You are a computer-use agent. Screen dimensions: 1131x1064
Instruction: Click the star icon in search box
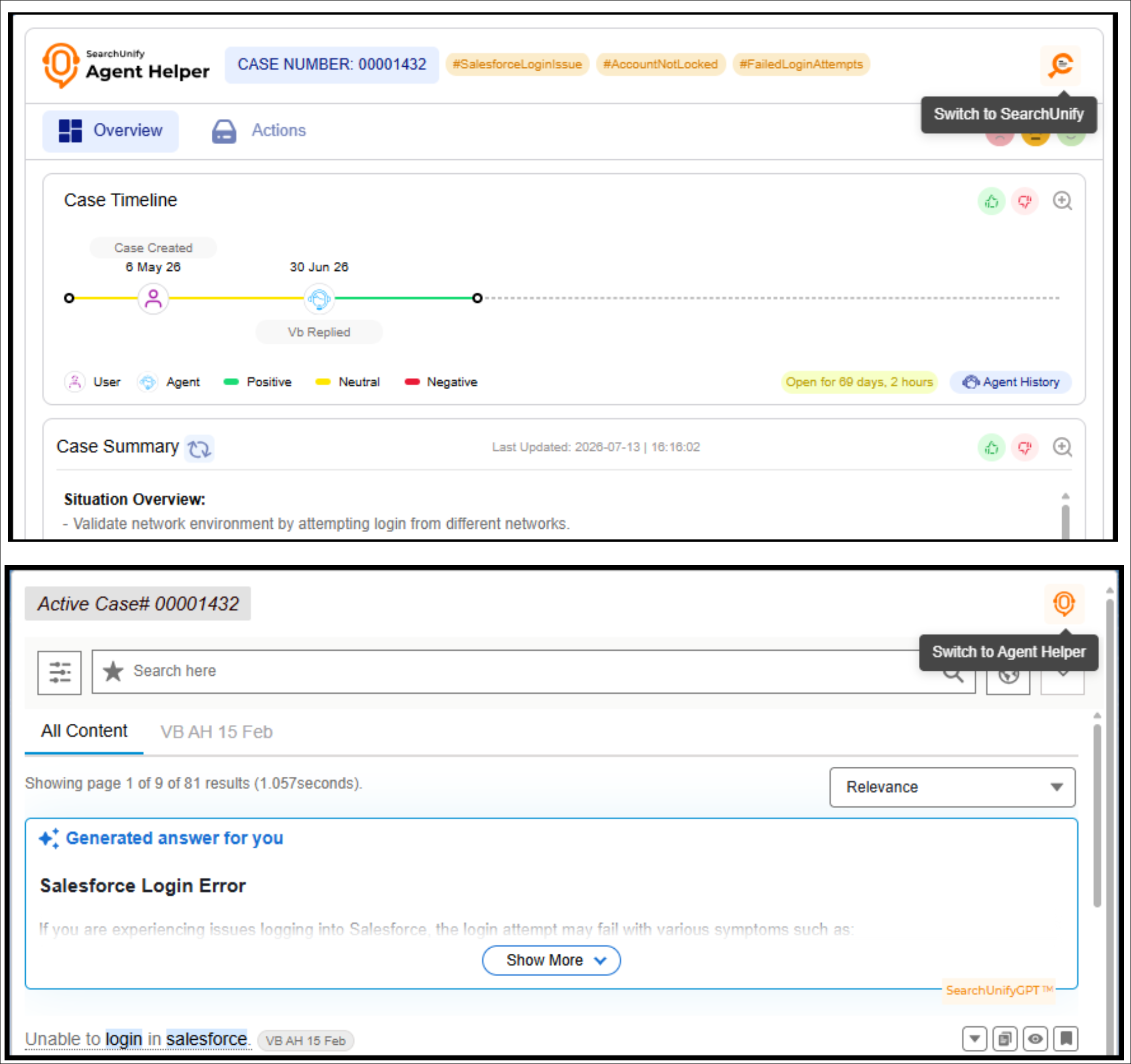[x=113, y=671]
